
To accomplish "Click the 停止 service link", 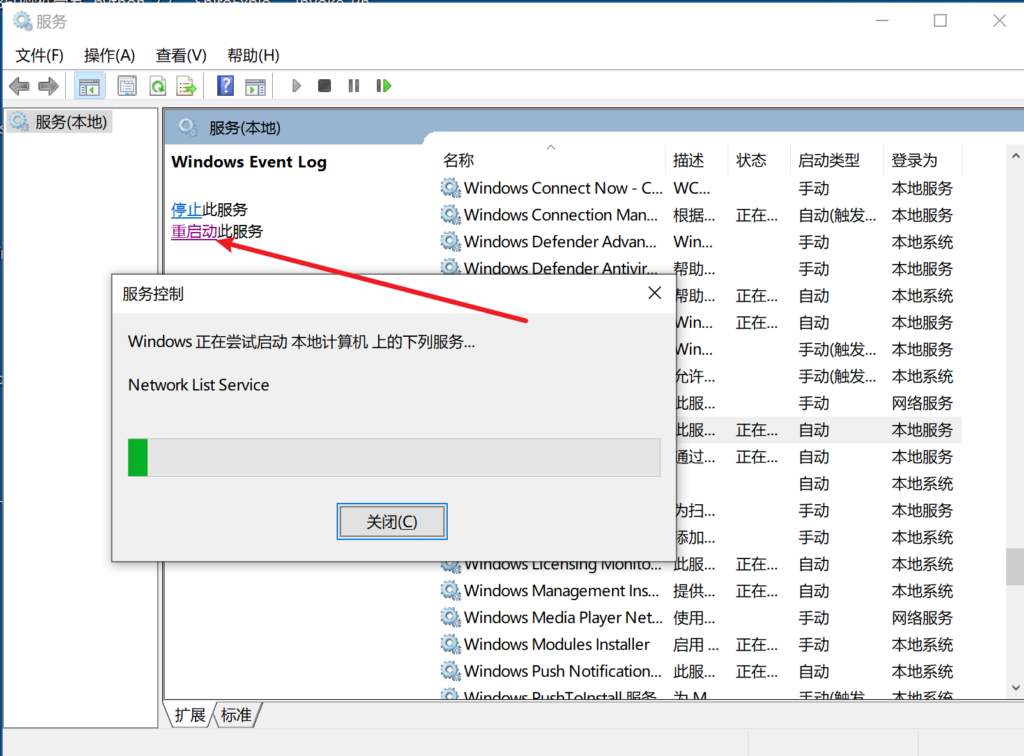I will pos(186,210).
